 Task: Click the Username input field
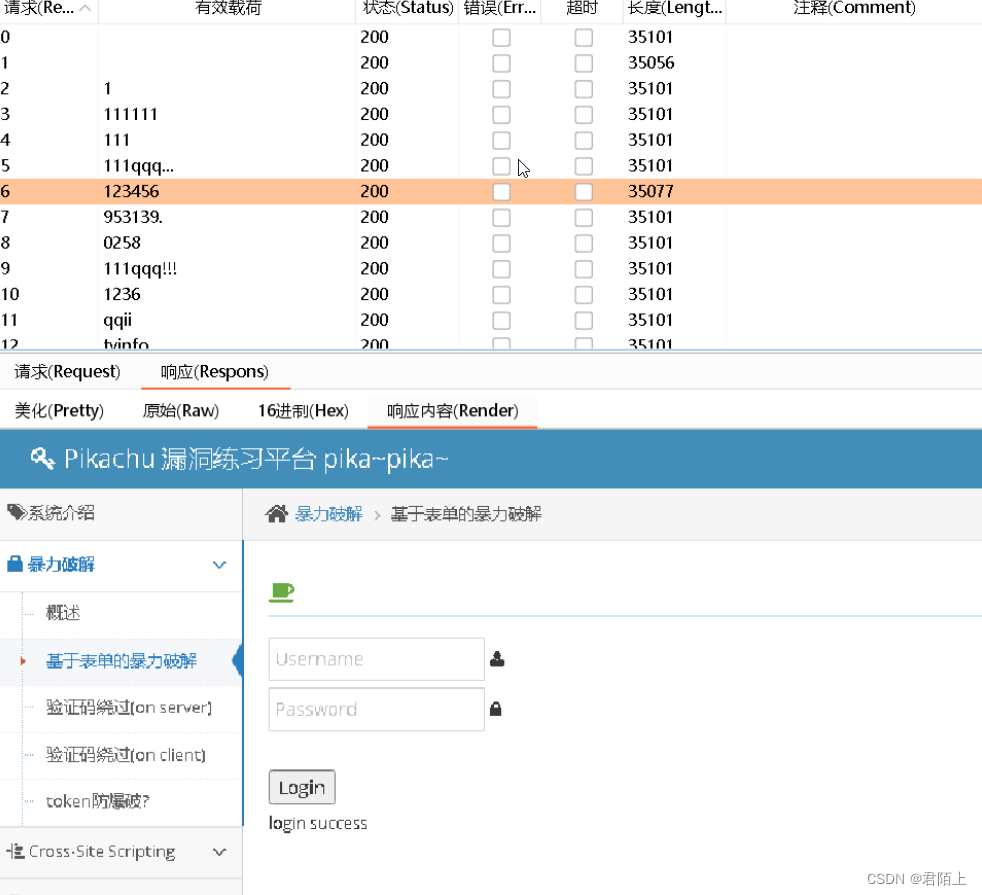pyautogui.click(x=376, y=659)
